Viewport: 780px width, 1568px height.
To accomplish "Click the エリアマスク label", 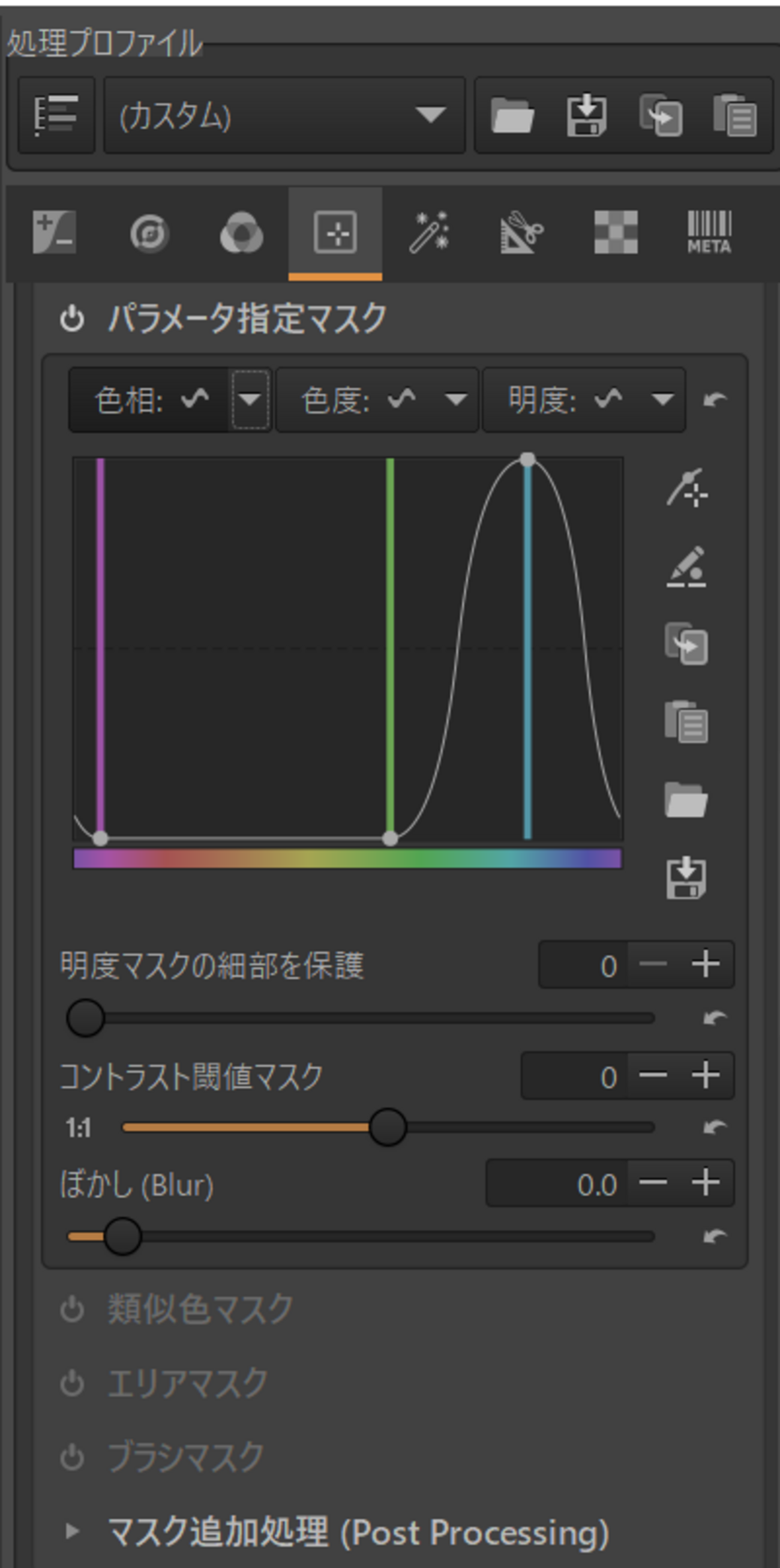I will point(187,1384).
